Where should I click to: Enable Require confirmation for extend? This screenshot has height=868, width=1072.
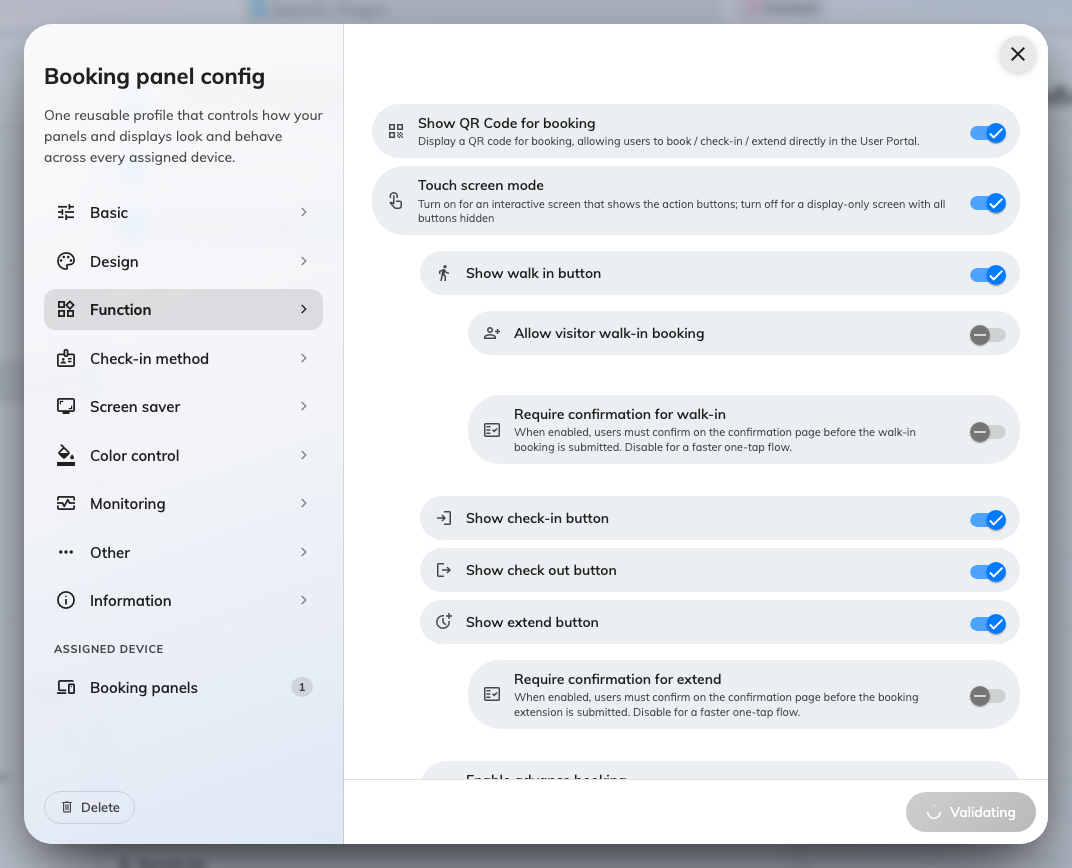click(988, 696)
